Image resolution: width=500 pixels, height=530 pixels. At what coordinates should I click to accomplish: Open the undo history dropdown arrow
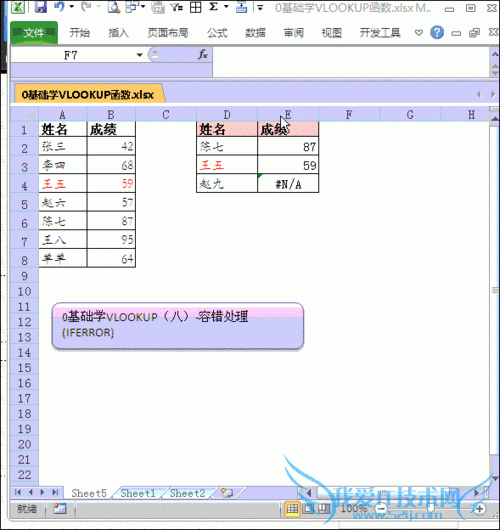point(72,7)
